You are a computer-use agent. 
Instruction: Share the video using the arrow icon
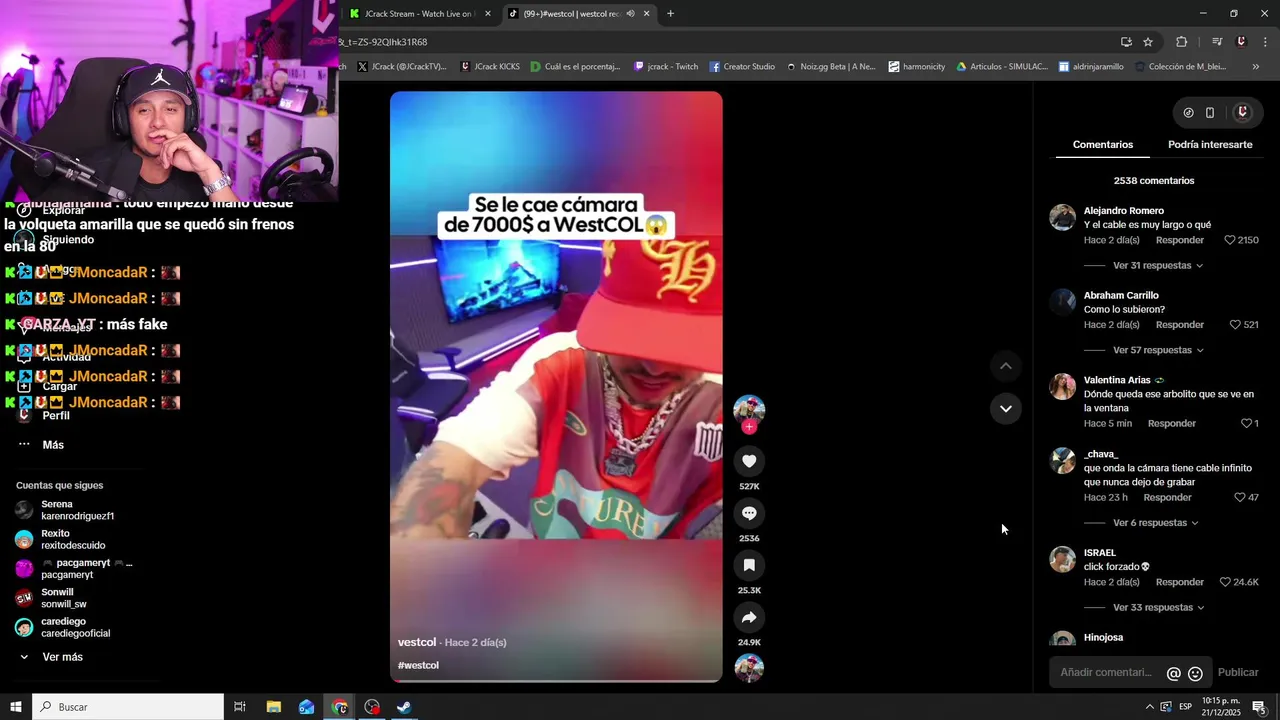coord(749,617)
